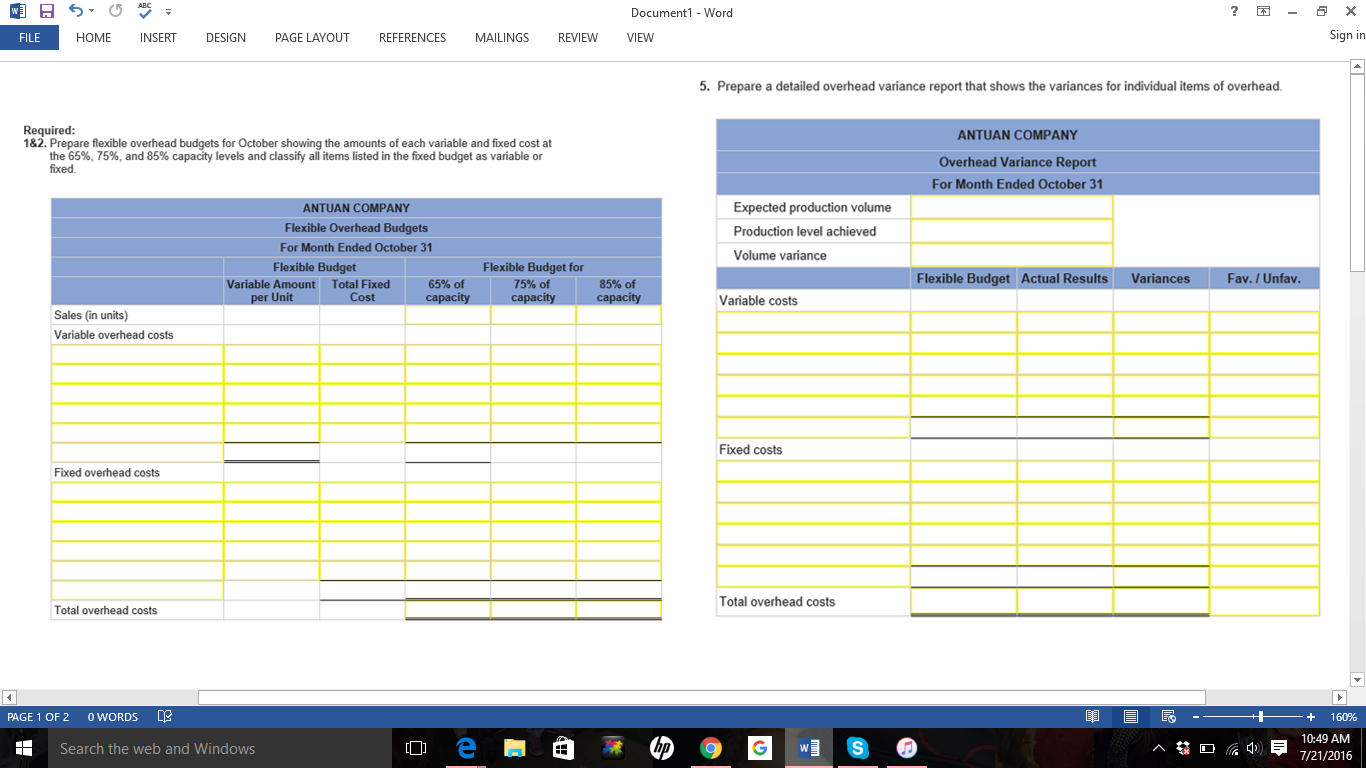The image size is (1366, 768).
Task: Click the 'Overhead Variance Report' heading
Action: [x=1017, y=162]
